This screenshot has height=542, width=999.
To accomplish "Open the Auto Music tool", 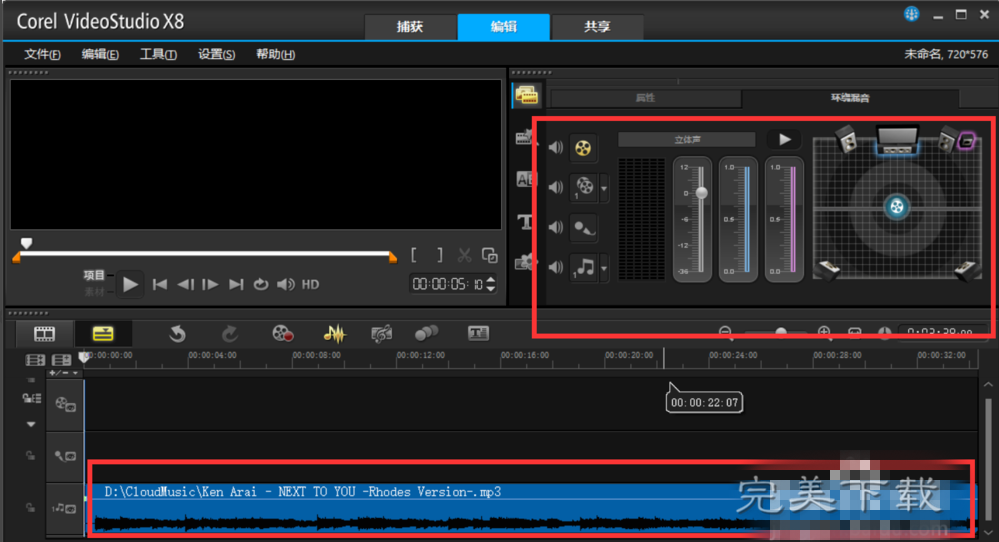I will (x=381, y=333).
